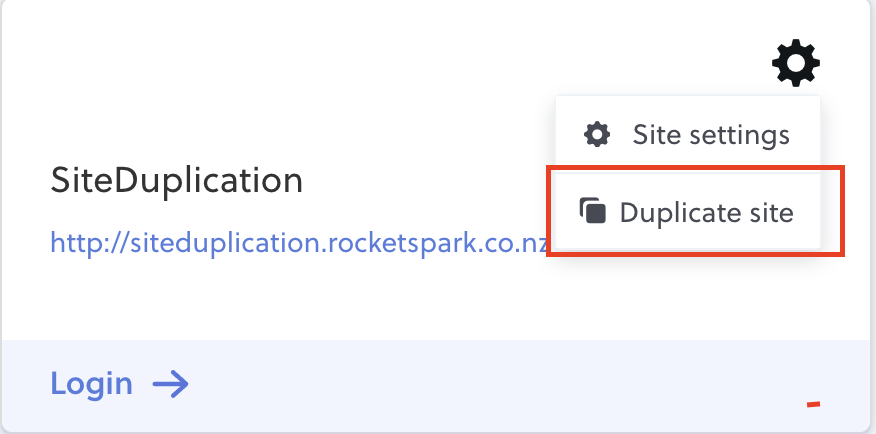Select Duplicate site from the dropdown menu
Screen dimensions: 876x434
coord(688,211)
